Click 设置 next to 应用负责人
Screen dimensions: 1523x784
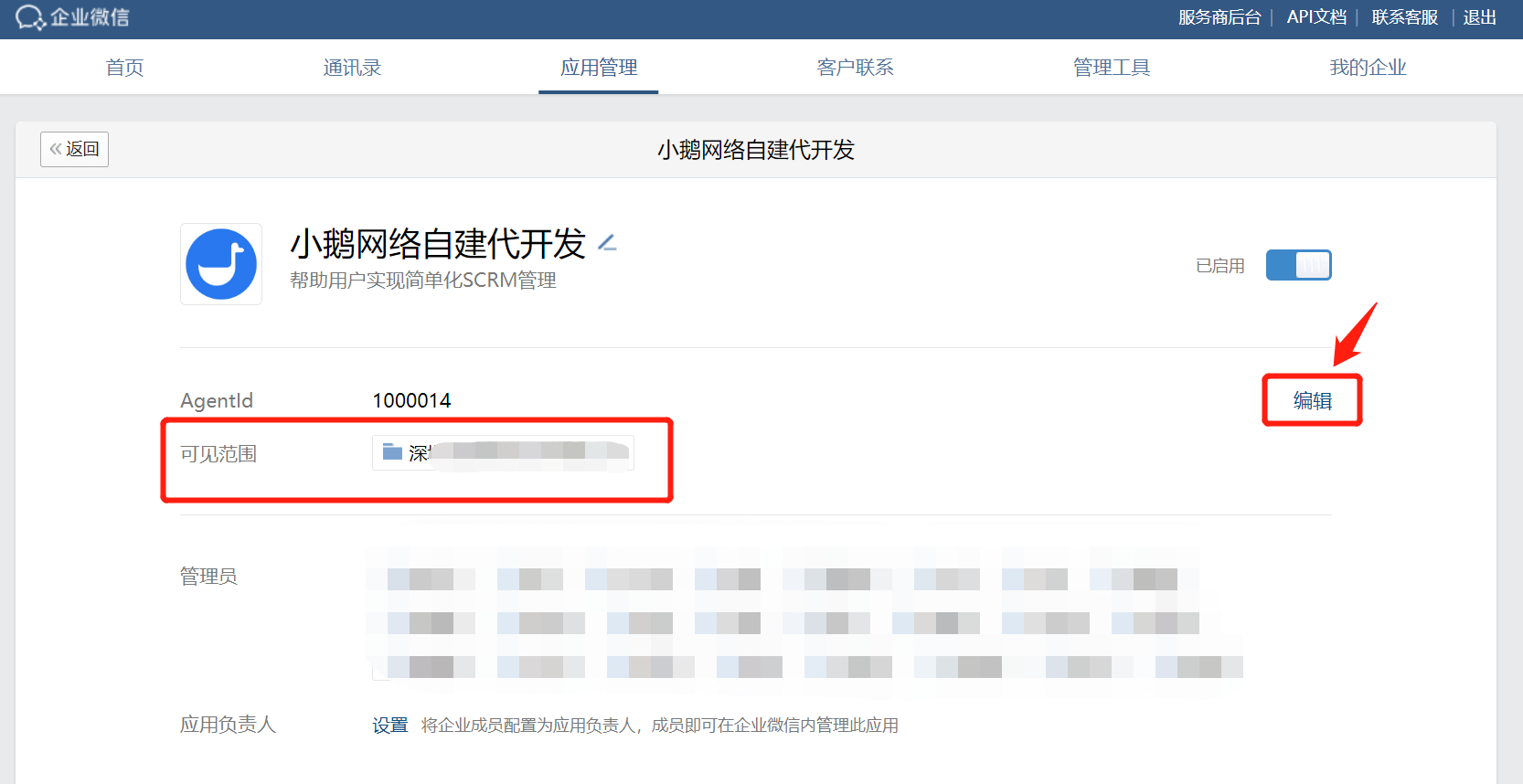click(x=389, y=726)
